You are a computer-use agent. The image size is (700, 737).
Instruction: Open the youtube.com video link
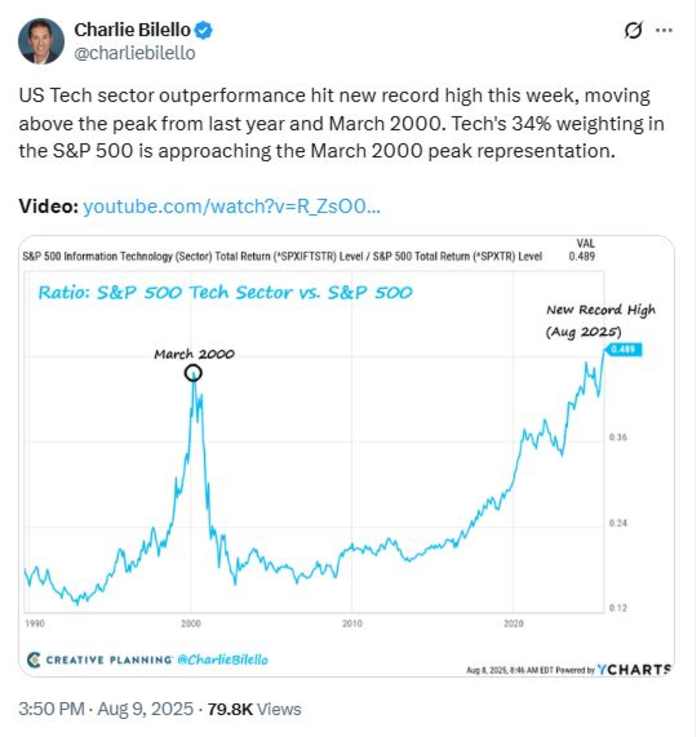click(x=231, y=207)
